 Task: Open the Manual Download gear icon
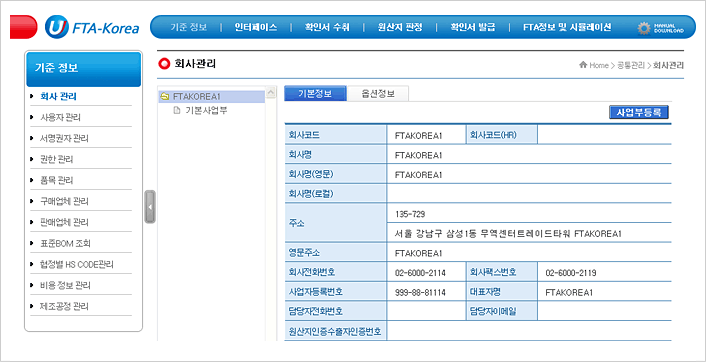click(x=644, y=28)
